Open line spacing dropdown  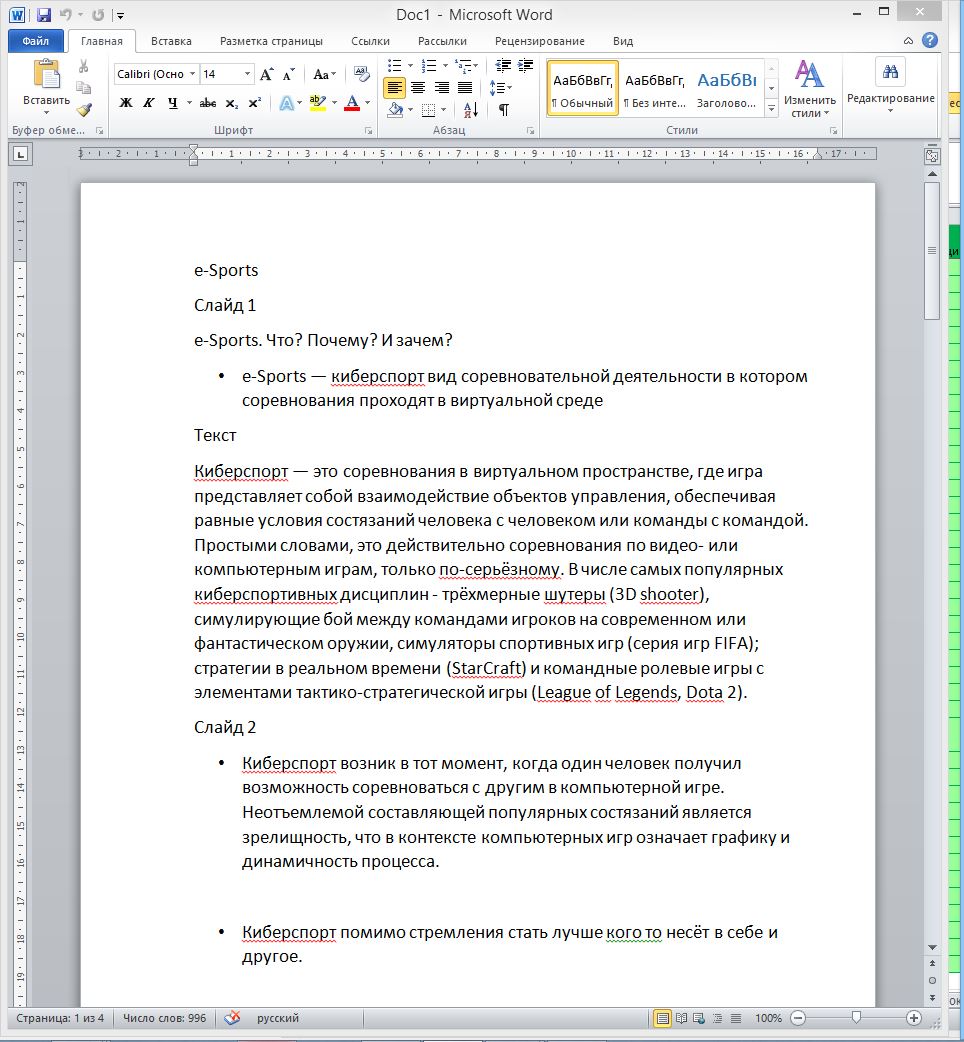tap(500, 88)
